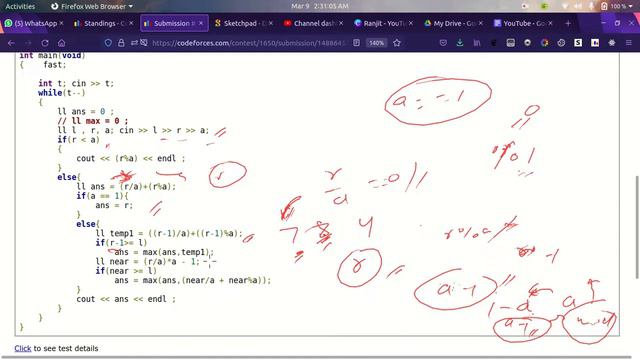Open the Firefox home page
The image size is (640, 360).
[x=62, y=43]
